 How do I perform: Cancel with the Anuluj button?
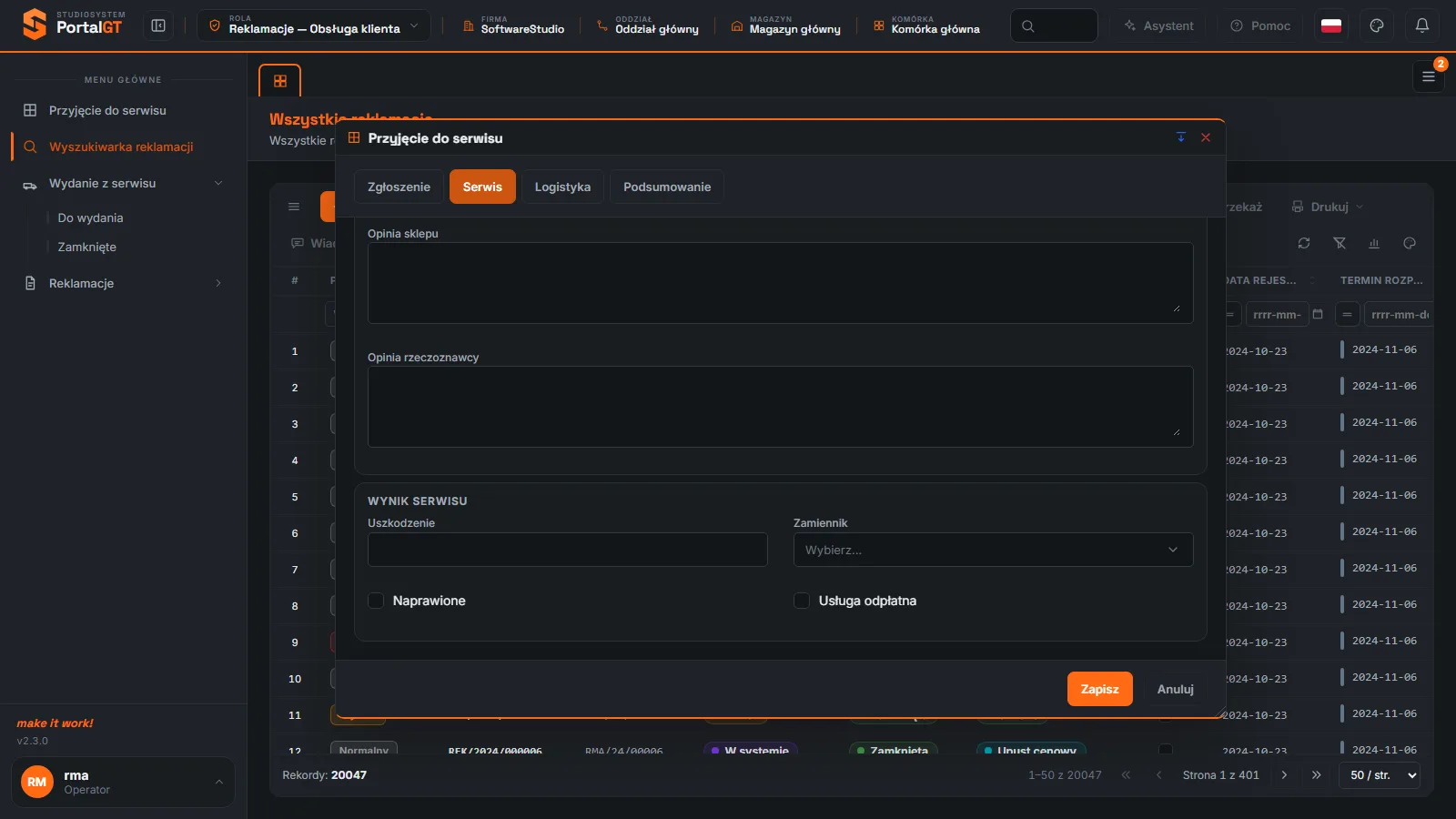coord(1175,689)
